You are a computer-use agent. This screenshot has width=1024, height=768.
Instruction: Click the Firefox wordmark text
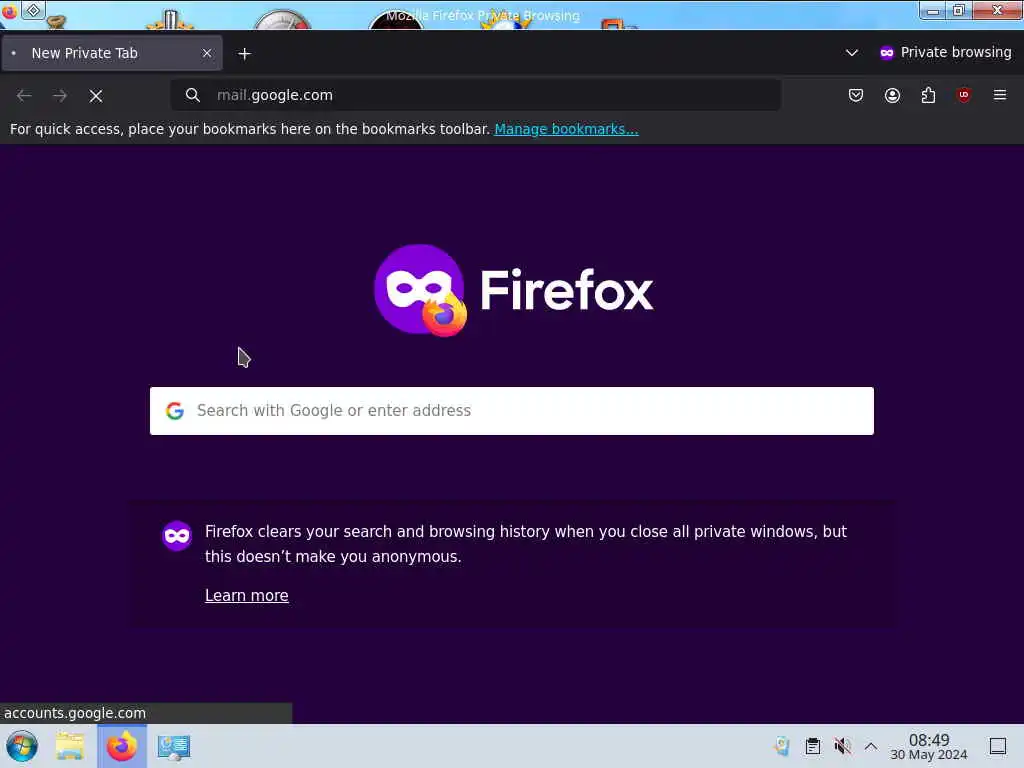(x=566, y=290)
